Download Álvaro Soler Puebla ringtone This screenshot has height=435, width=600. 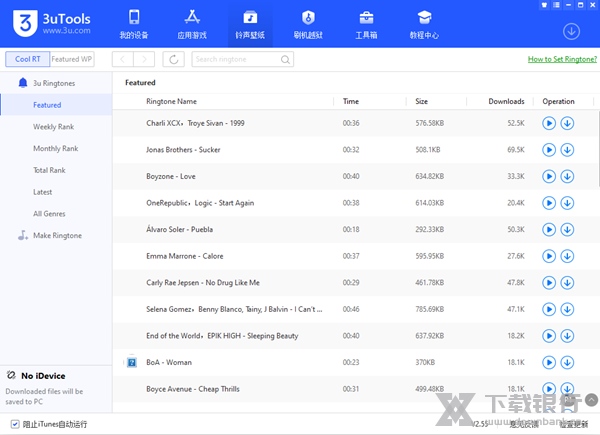(x=567, y=230)
